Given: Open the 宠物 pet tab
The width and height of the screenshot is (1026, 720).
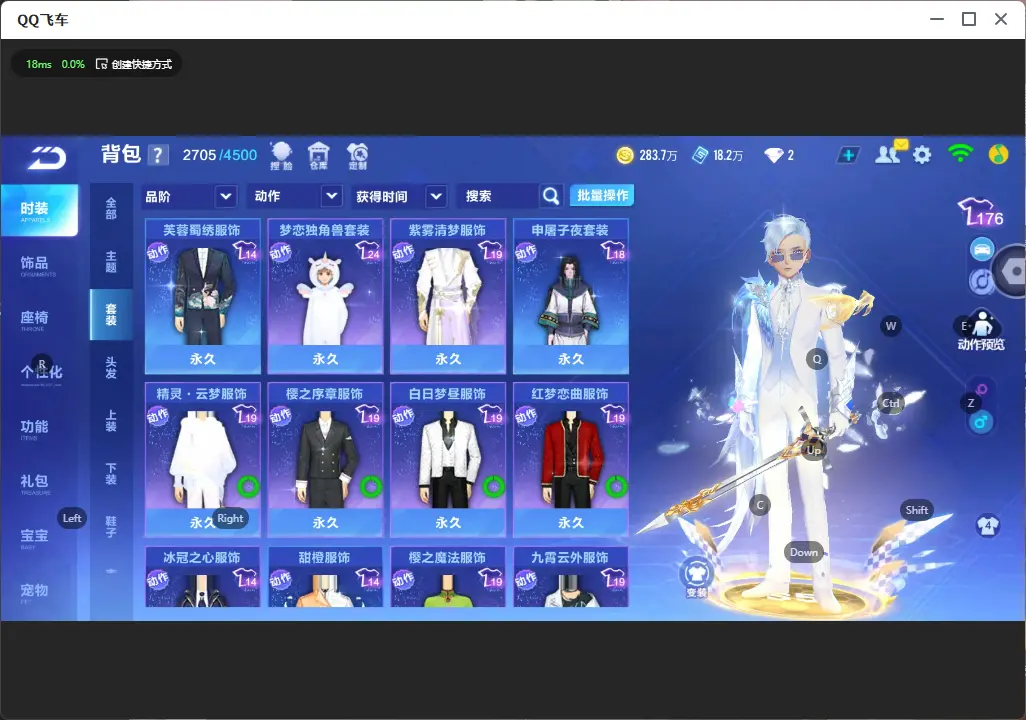Looking at the screenshot, I should [35, 591].
